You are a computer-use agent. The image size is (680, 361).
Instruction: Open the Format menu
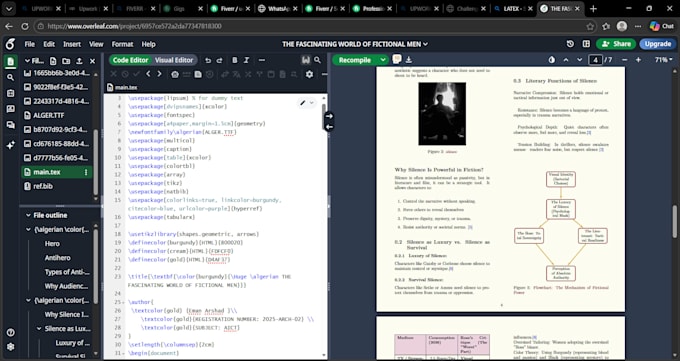point(122,44)
